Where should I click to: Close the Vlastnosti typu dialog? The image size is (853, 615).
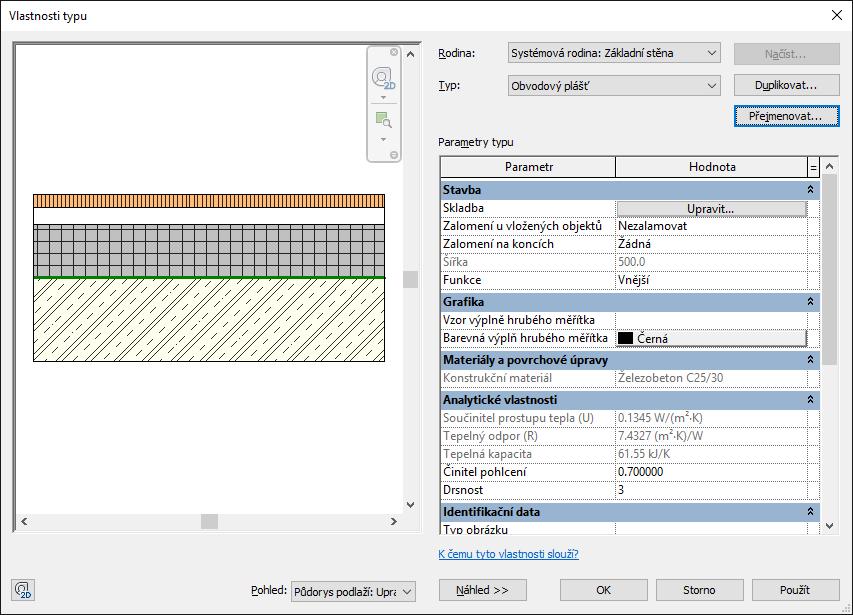(837, 15)
